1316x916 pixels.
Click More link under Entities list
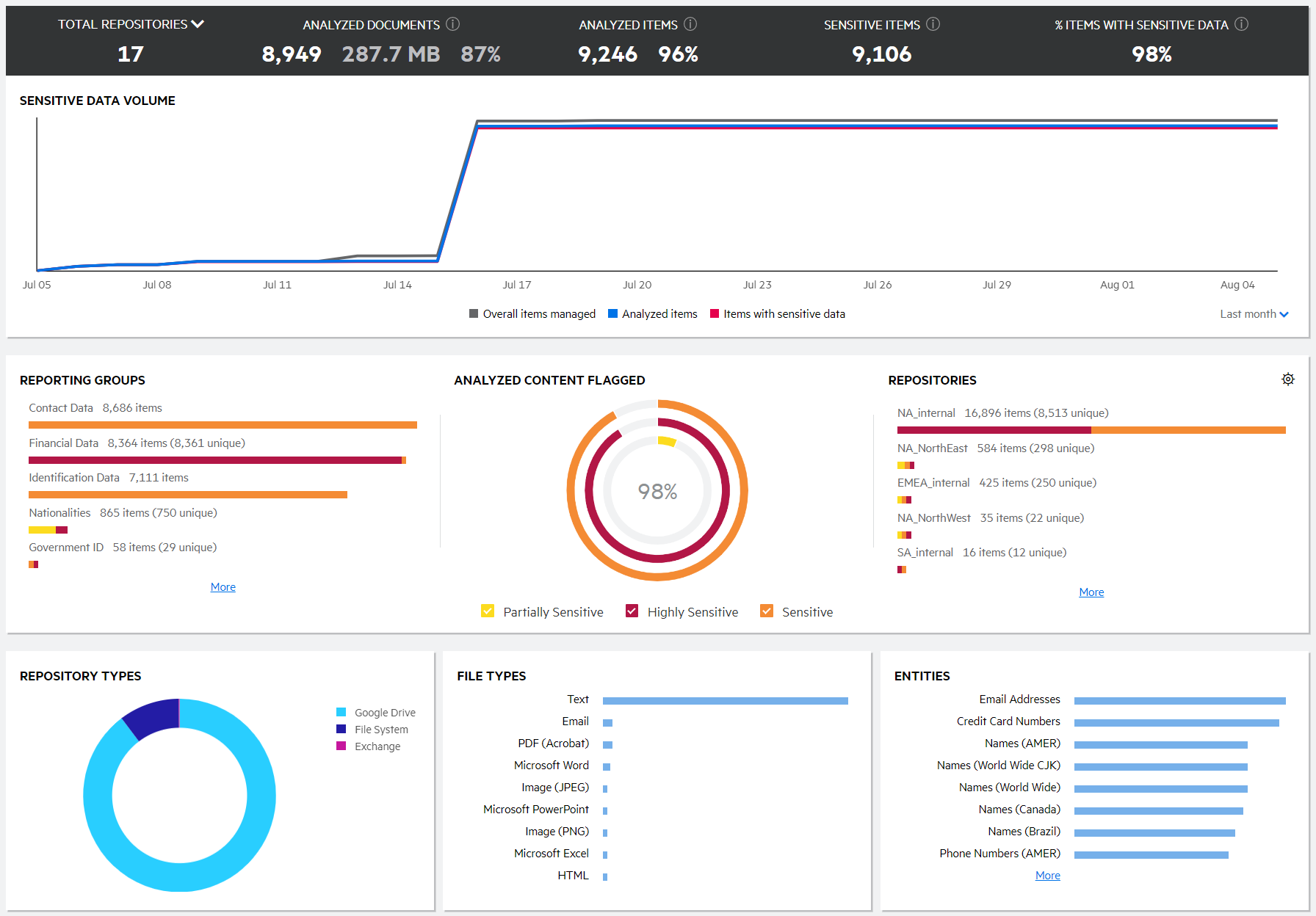click(x=1047, y=876)
